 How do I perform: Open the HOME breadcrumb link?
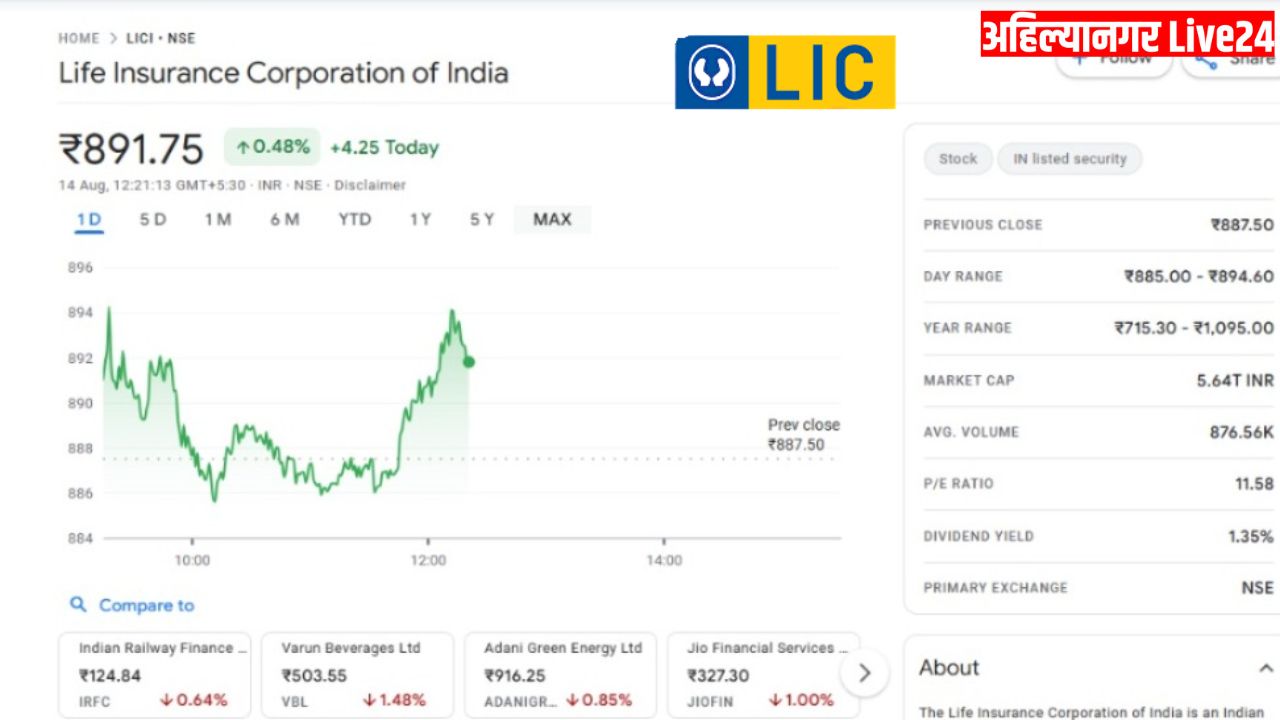79,38
